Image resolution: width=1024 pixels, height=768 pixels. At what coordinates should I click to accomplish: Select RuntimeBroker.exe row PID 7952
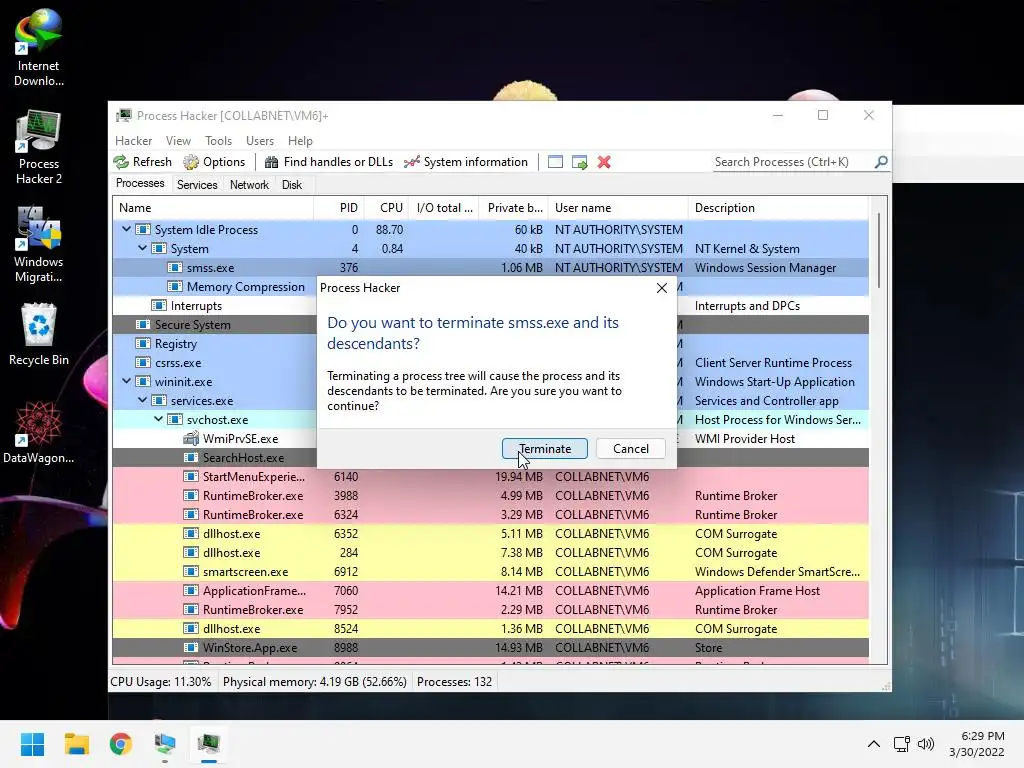[x=490, y=609]
